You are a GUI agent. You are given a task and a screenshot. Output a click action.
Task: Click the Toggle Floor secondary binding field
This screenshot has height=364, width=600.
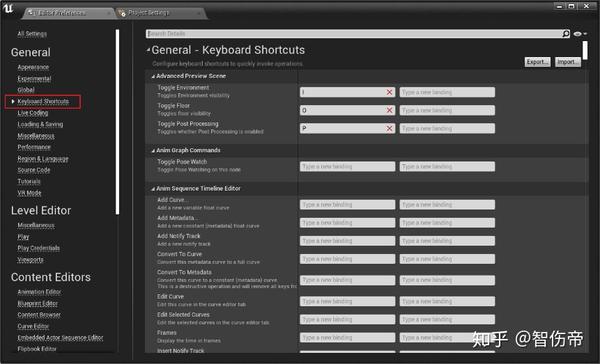click(x=447, y=110)
